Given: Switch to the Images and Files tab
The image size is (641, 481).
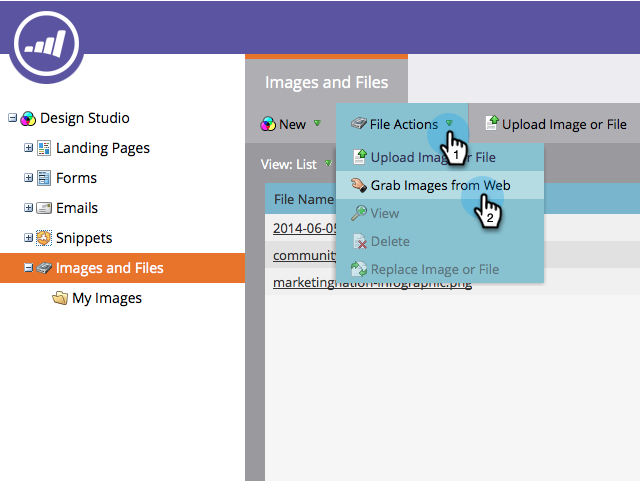Looking at the screenshot, I should pyautogui.click(x=326, y=83).
